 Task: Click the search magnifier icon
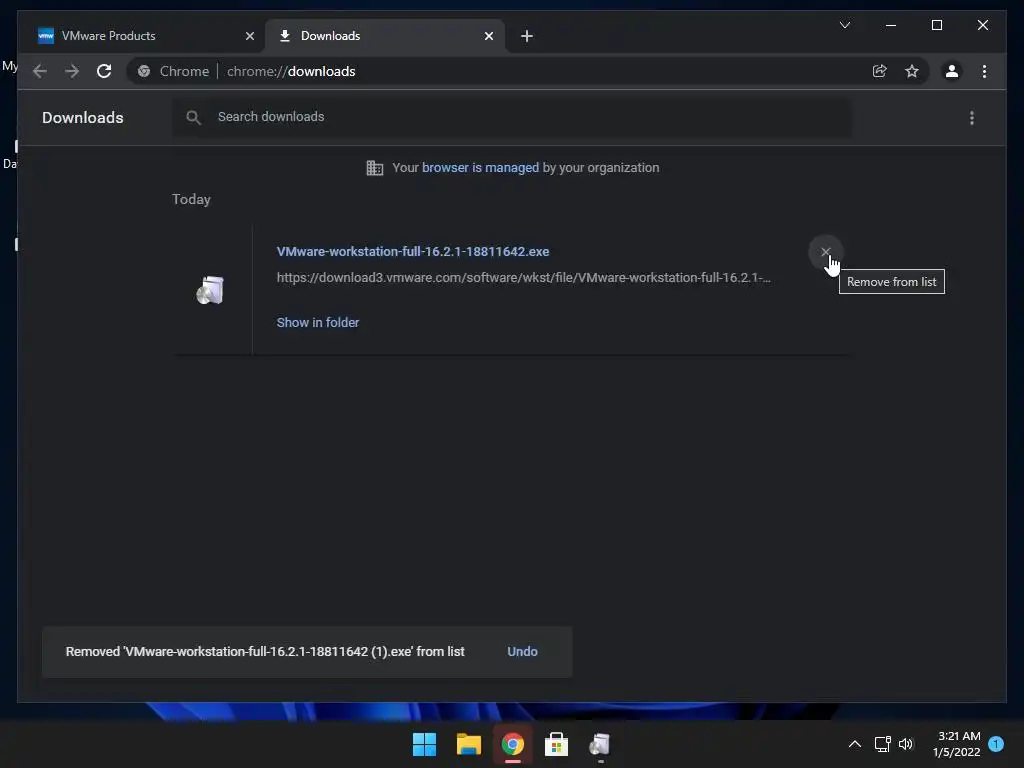tap(193, 117)
